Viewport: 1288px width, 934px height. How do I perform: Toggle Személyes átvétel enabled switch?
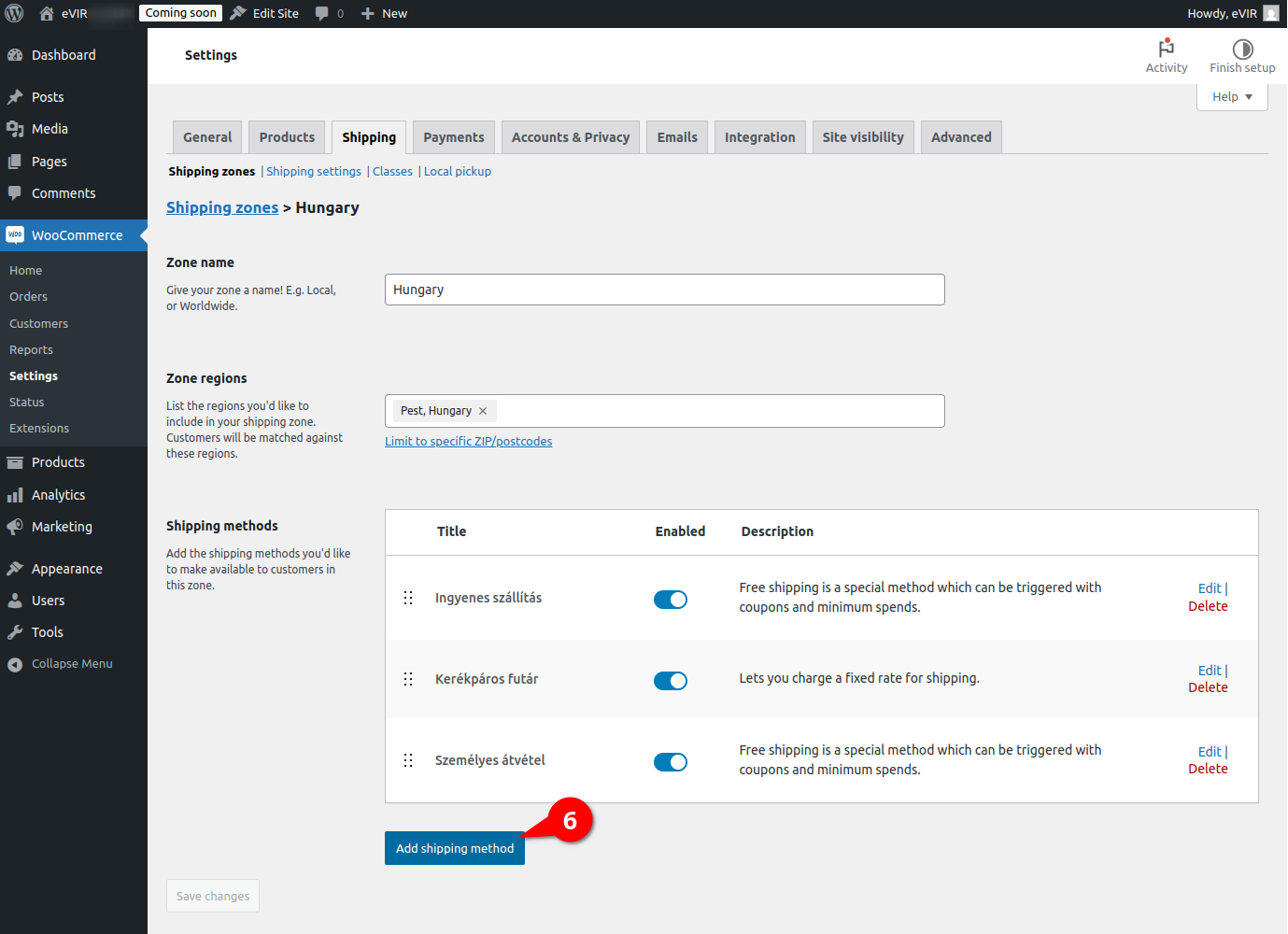[x=671, y=762]
